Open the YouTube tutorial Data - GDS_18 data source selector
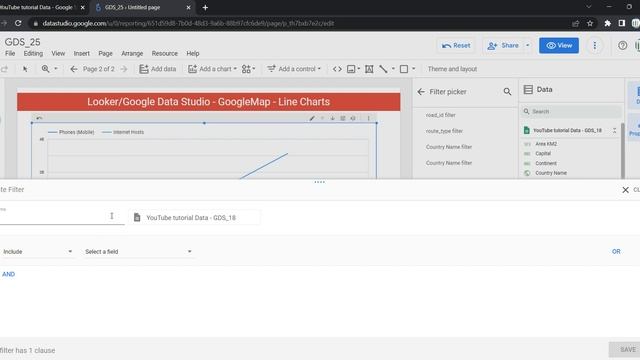 tap(195, 218)
